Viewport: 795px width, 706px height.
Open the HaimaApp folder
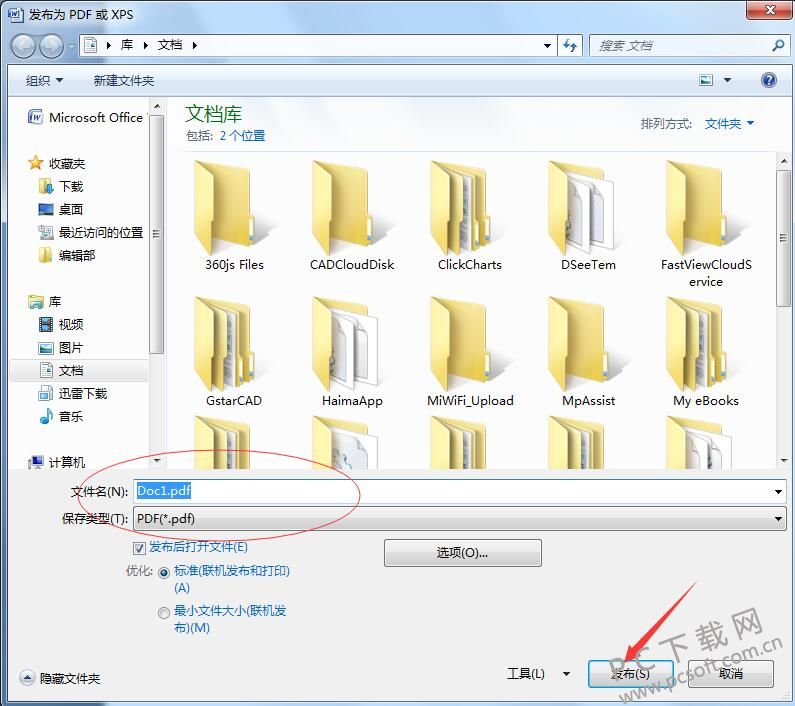click(x=352, y=352)
